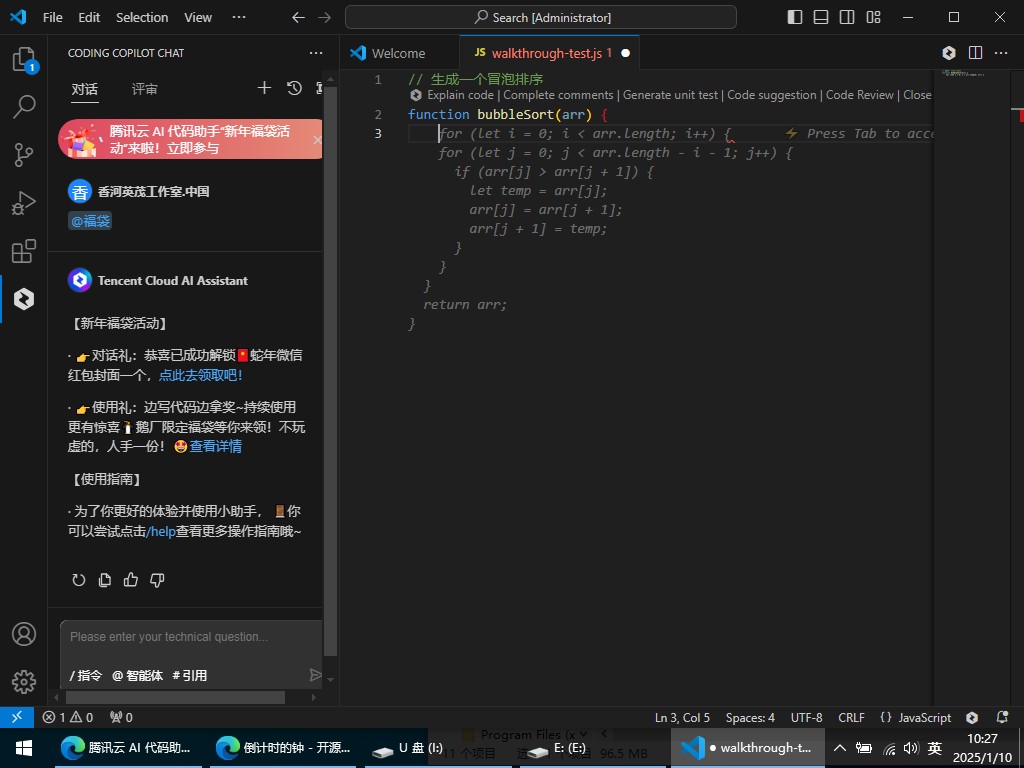Click the regenerate response icon in chat

click(79, 580)
